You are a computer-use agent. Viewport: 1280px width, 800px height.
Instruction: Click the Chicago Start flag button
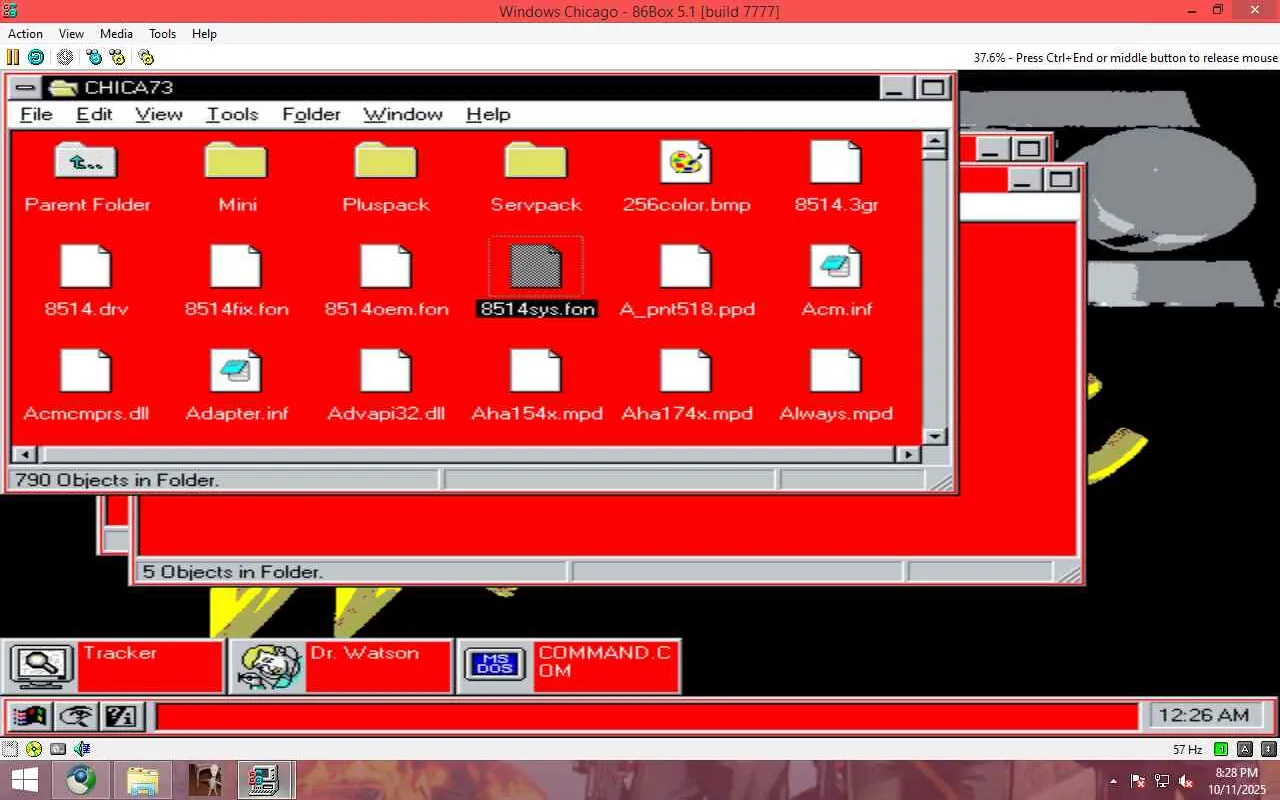click(30, 716)
